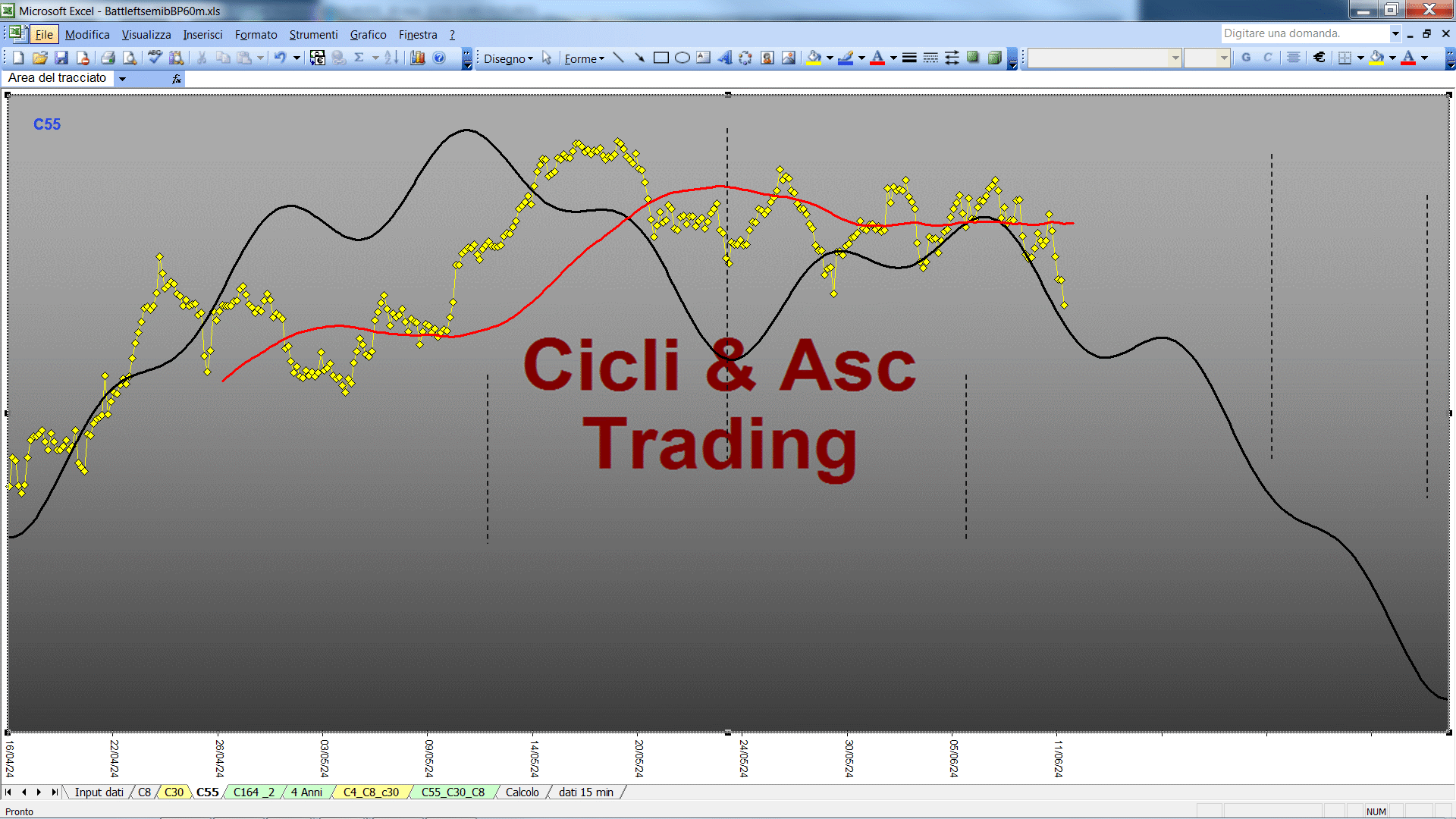Screen dimensions: 1456x819
Task: Open the Forme AutoShapes menu
Action: pyautogui.click(x=584, y=58)
